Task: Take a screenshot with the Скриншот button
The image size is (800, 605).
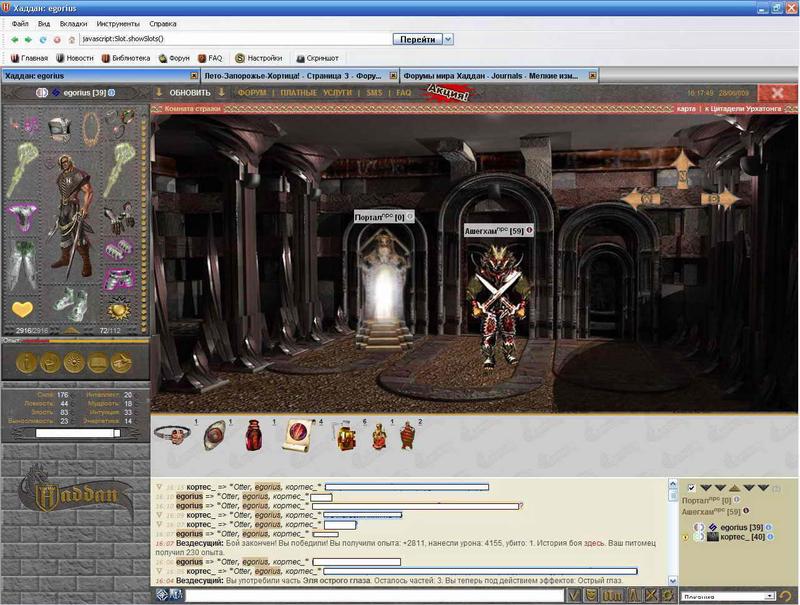Action: (x=317, y=58)
